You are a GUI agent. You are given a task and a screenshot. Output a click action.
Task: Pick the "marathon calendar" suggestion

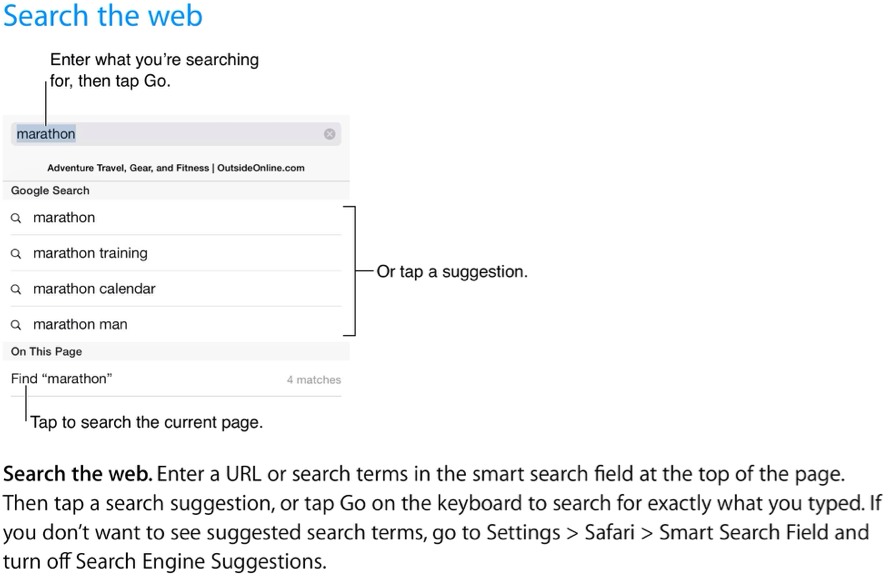coord(94,289)
